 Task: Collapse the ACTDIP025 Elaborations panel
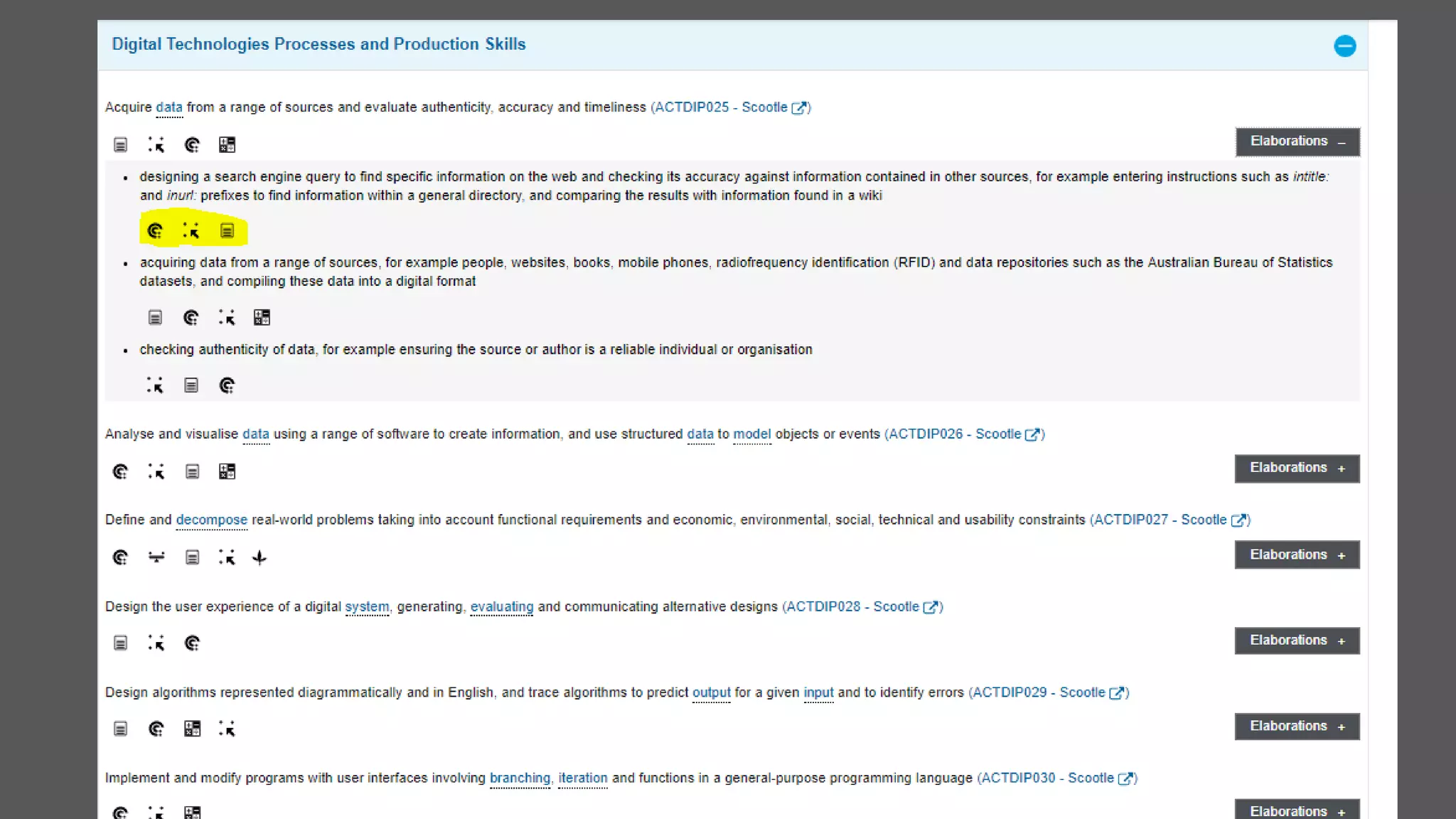coord(1297,141)
